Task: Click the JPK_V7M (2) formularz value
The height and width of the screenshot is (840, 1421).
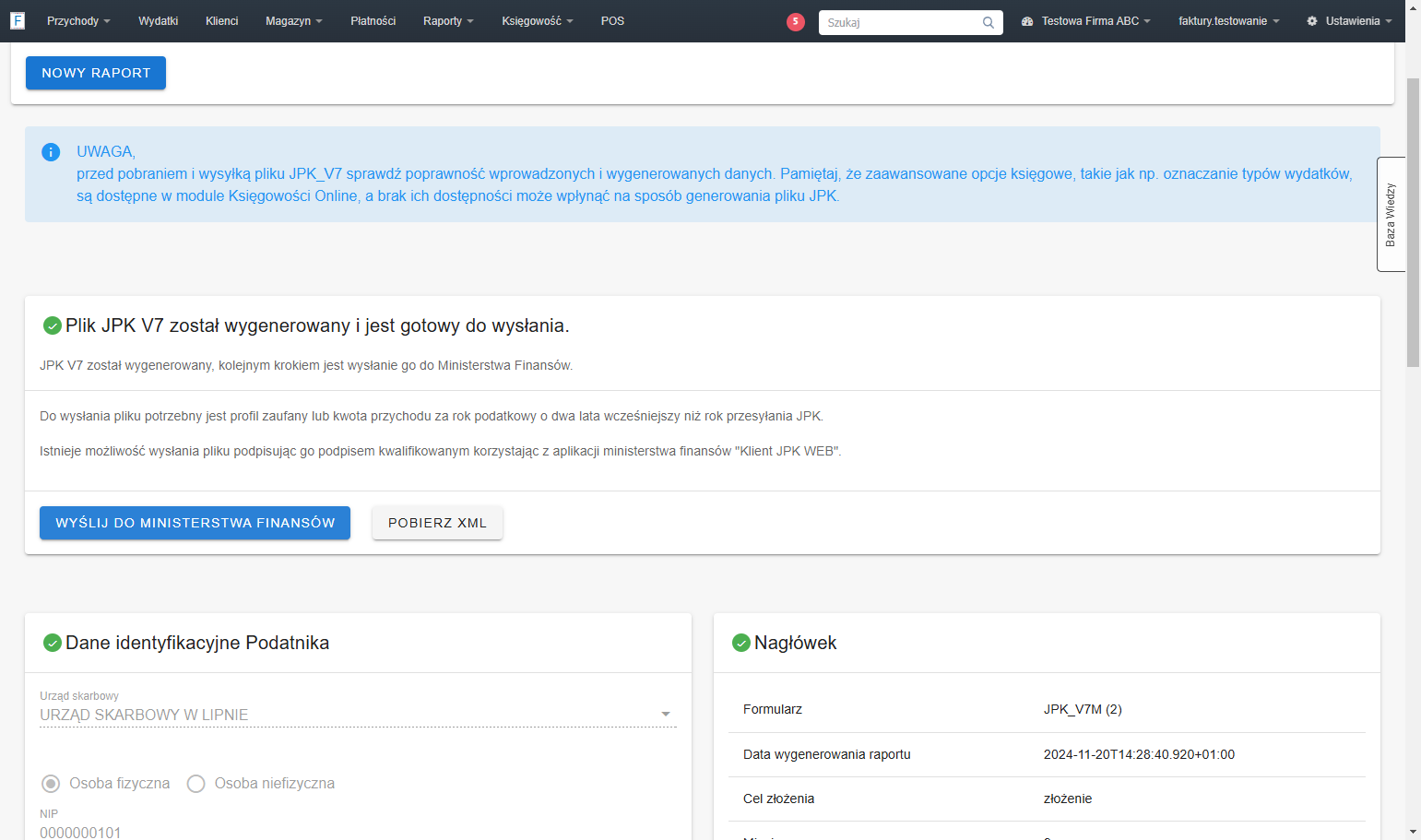Action: [1083, 709]
